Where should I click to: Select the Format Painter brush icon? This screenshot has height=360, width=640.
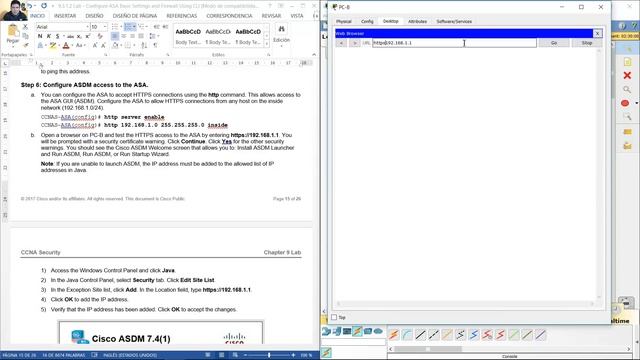(25, 45)
